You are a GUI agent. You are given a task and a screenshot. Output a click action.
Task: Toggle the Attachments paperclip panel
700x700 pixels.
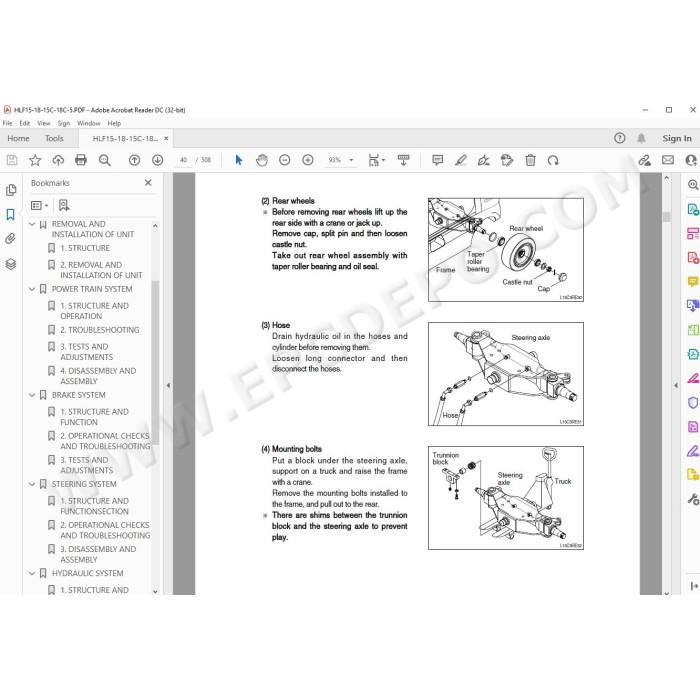click(x=11, y=238)
